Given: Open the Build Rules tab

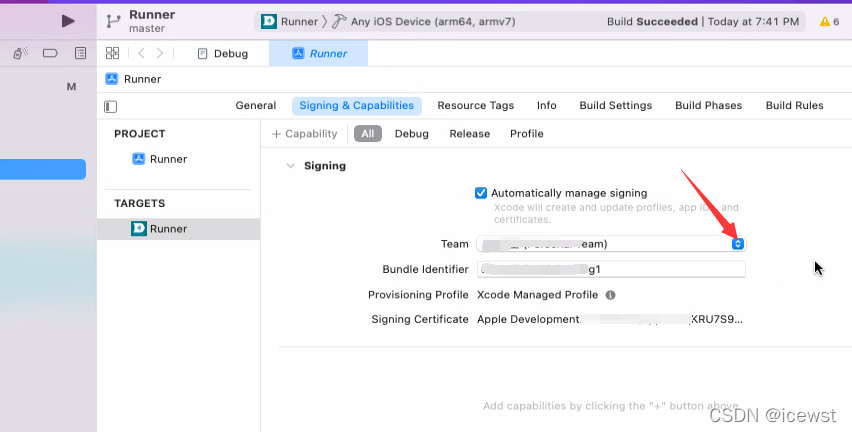Looking at the screenshot, I should [x=794, y=105].
